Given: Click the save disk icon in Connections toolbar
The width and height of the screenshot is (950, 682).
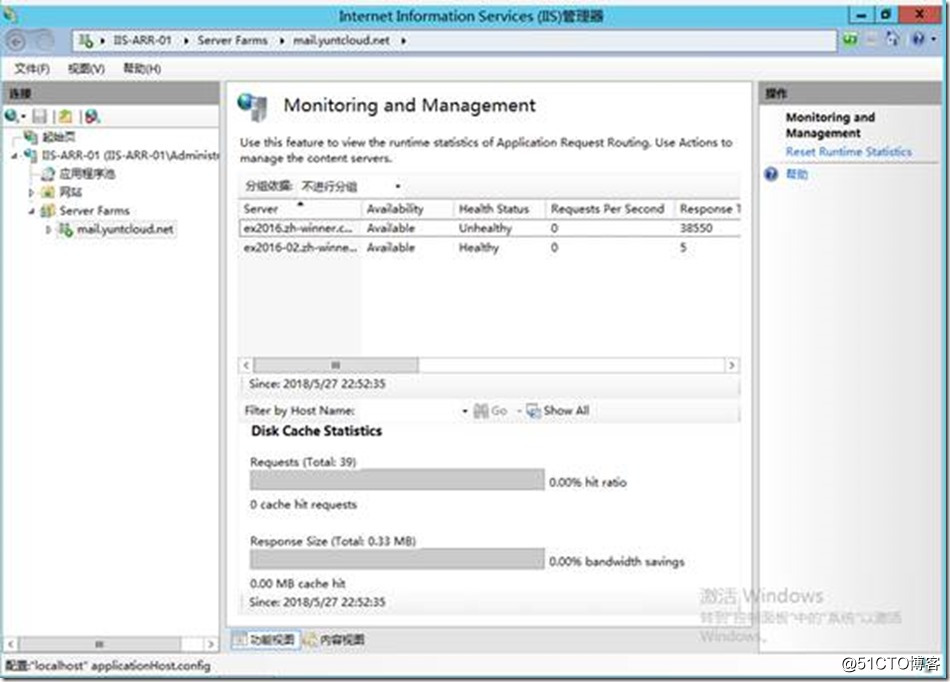Looking at the screenshot, I should [x=39, y=116].
